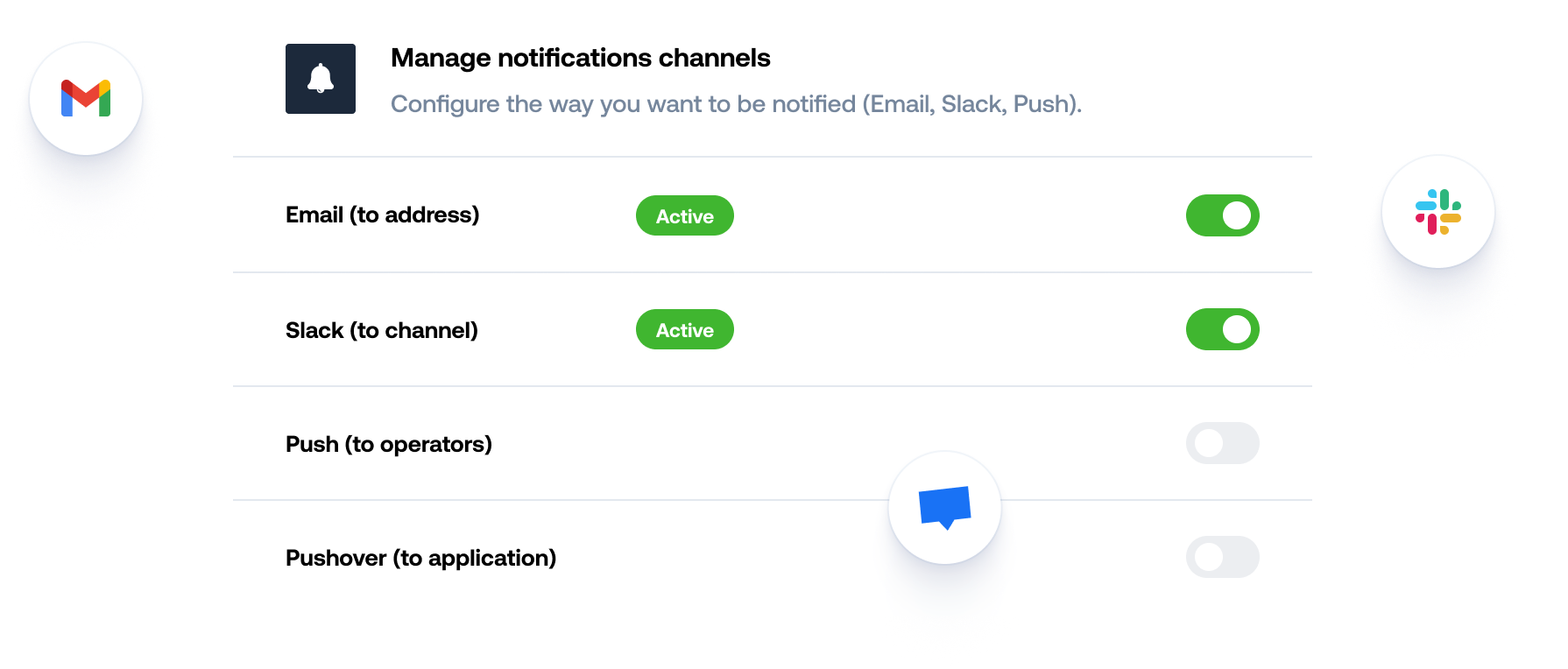
Task: Click the Email (to address) row label
Action: [x=383, y=215]
